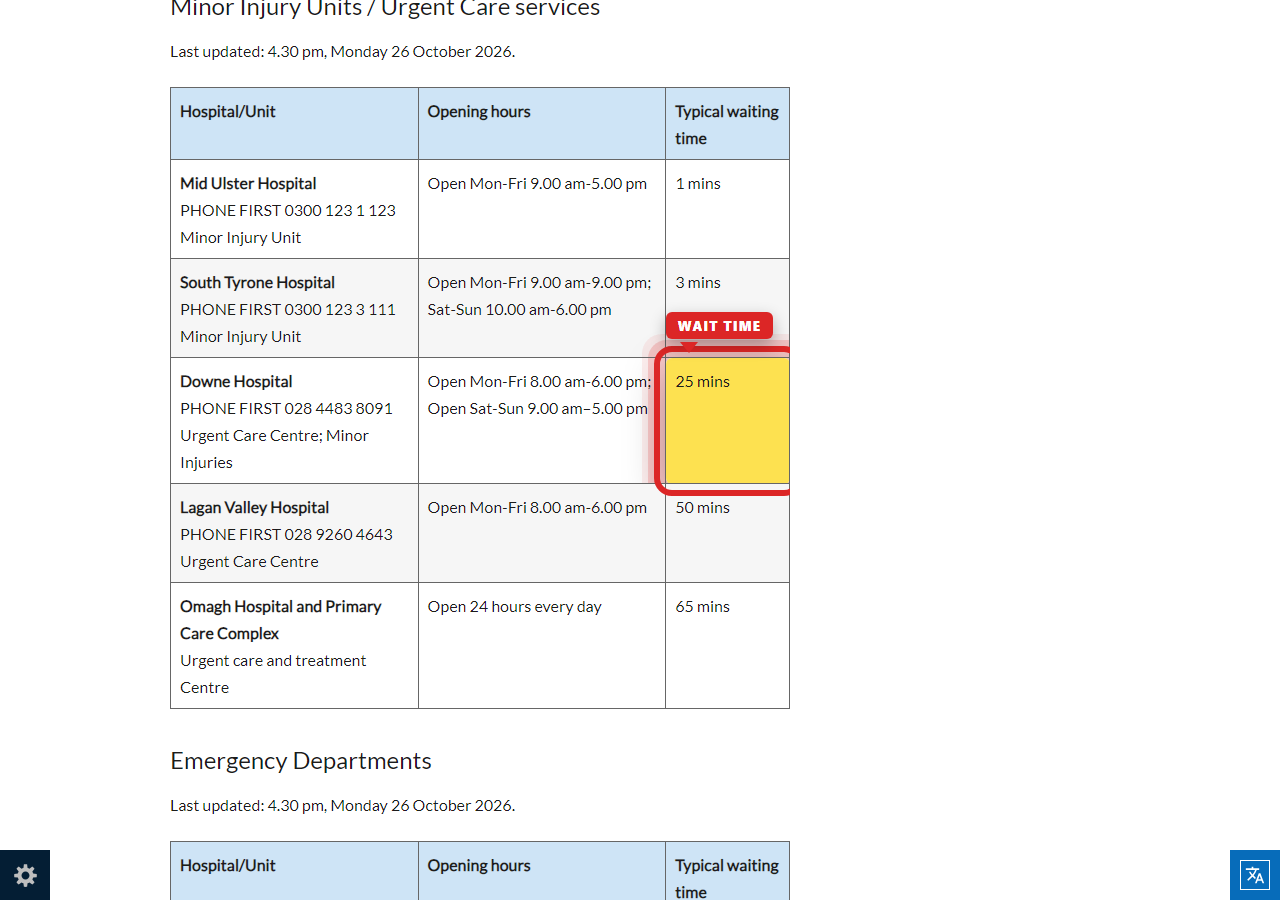This screenshot has width=1280, height=900.
Task: Click the South Tyrone Hospital name
Action: 257,282
